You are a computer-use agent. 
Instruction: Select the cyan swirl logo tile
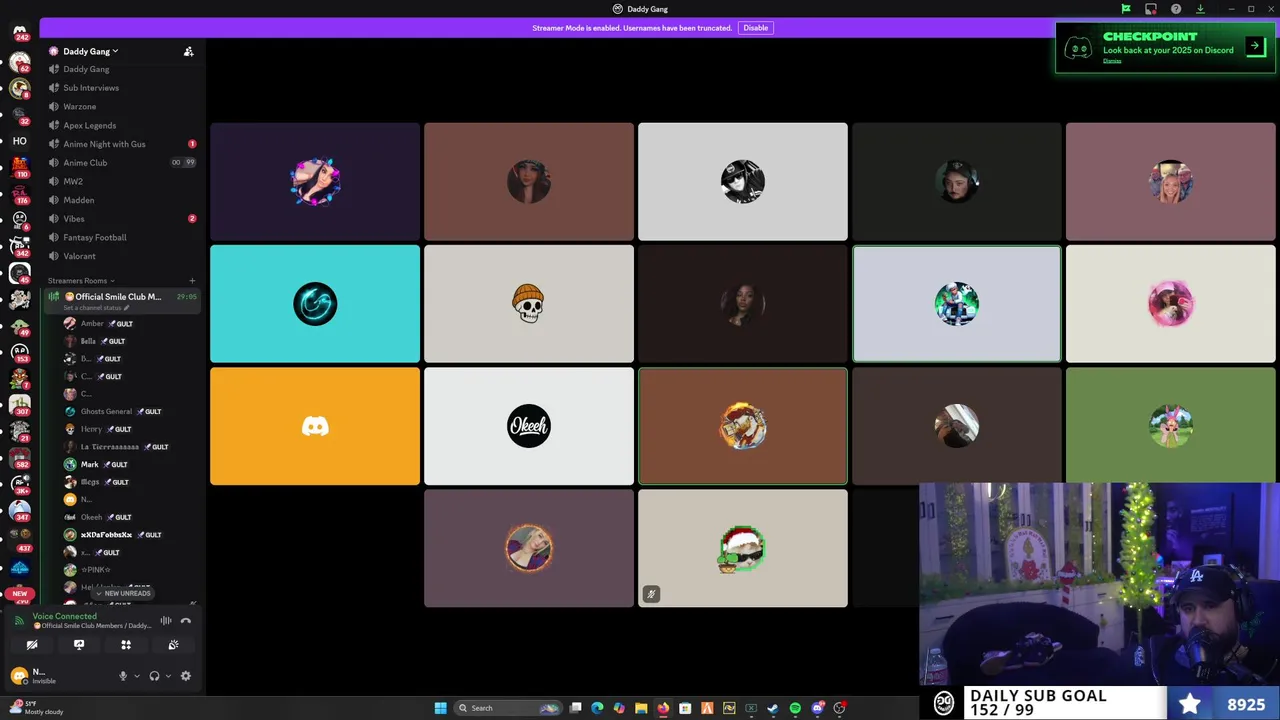[x=315, y=304]
